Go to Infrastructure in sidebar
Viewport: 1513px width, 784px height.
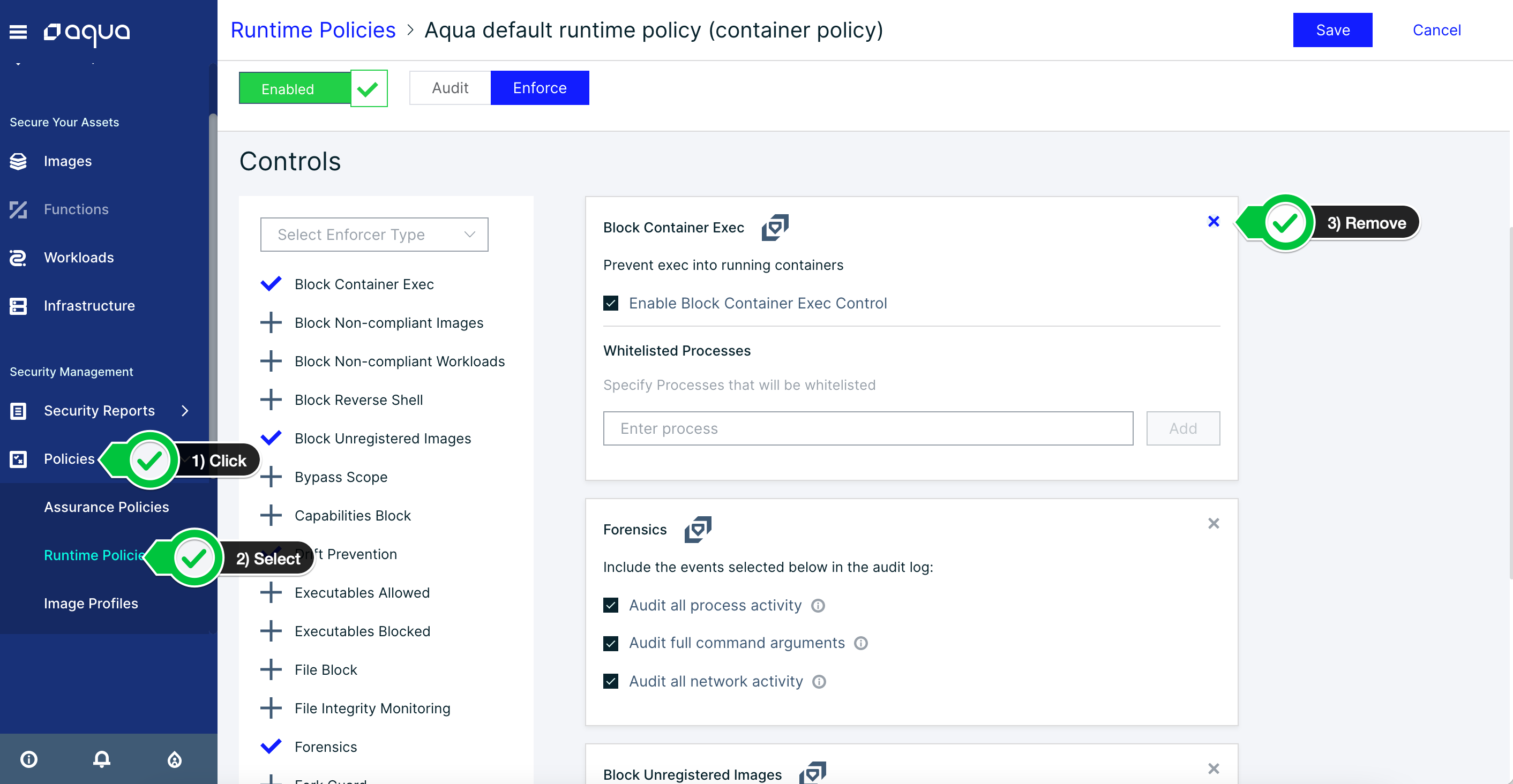click(89, 305)
